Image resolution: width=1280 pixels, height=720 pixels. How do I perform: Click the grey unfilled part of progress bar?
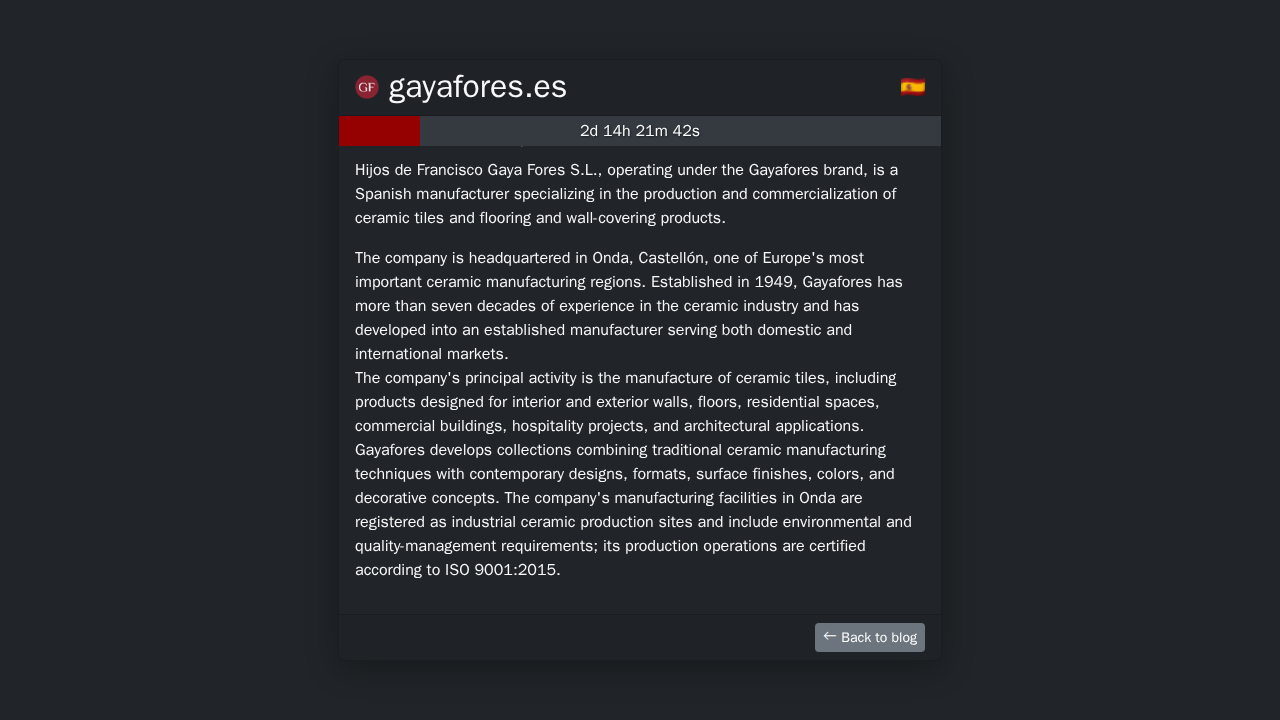point(680,131)
